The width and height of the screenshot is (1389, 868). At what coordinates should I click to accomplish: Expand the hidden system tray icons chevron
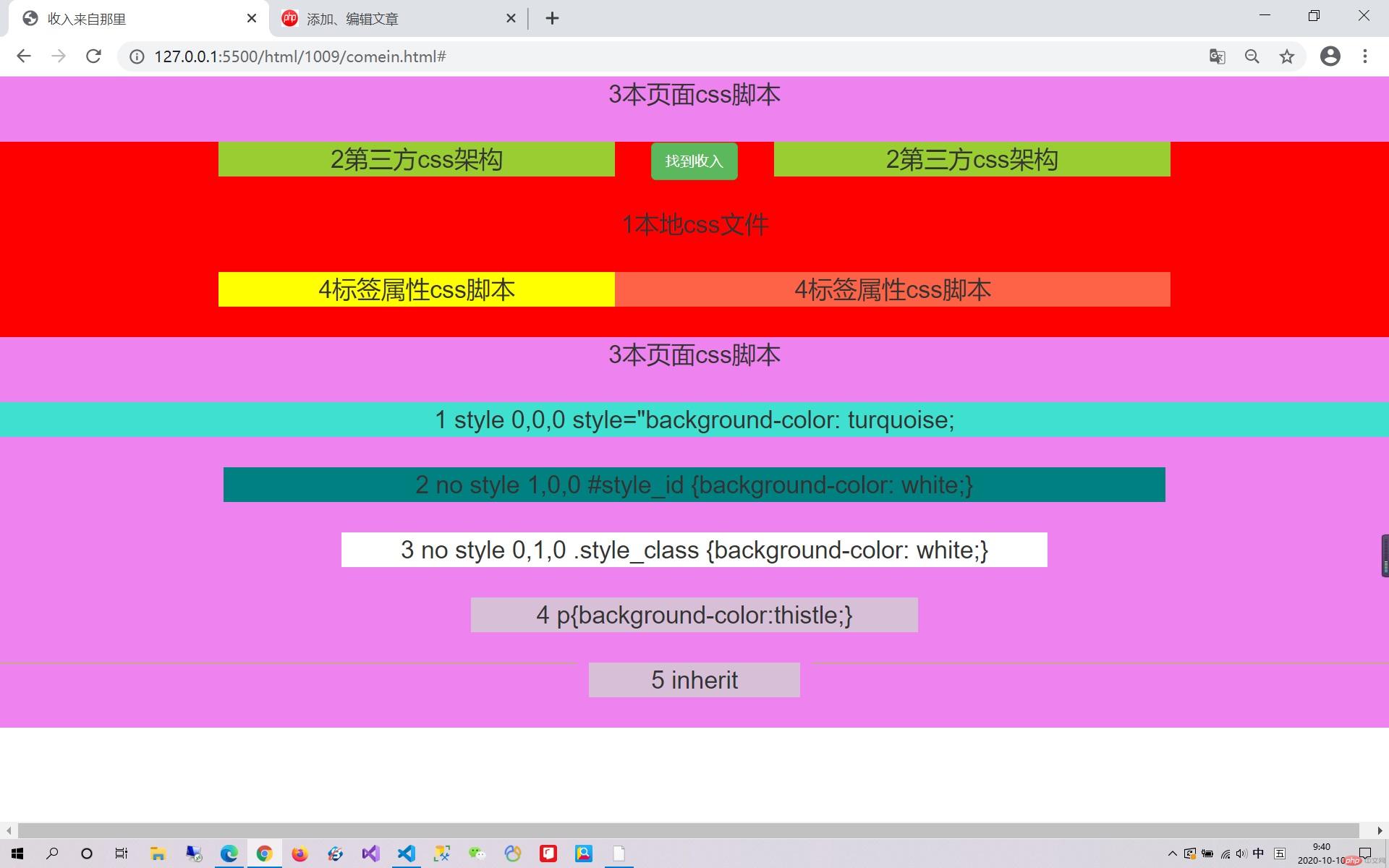point(1173,854)
